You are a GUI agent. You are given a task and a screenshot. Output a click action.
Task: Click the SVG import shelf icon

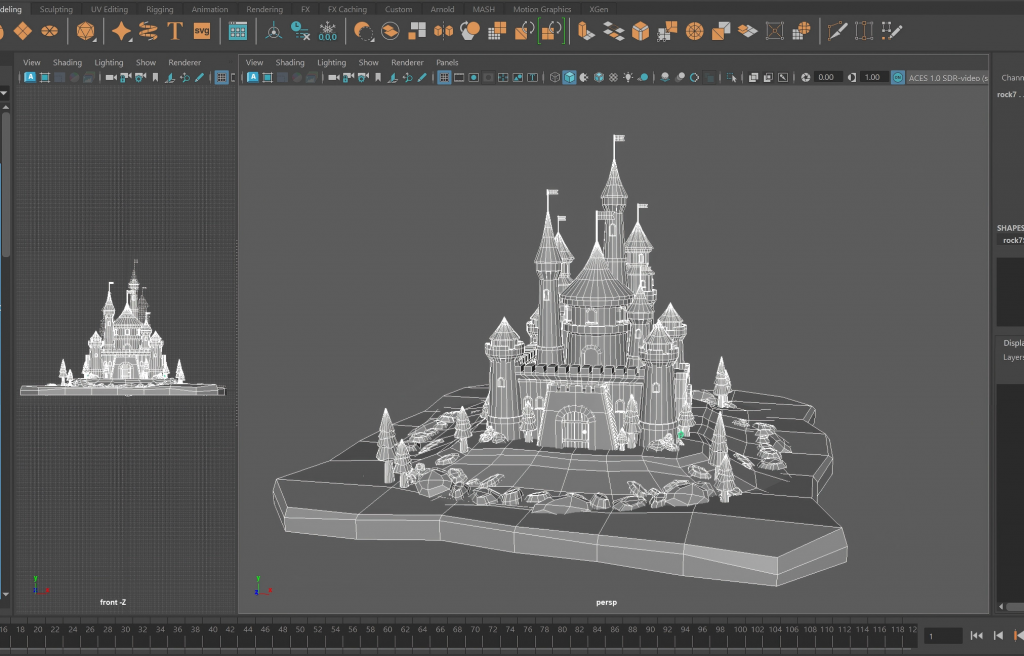202,31
